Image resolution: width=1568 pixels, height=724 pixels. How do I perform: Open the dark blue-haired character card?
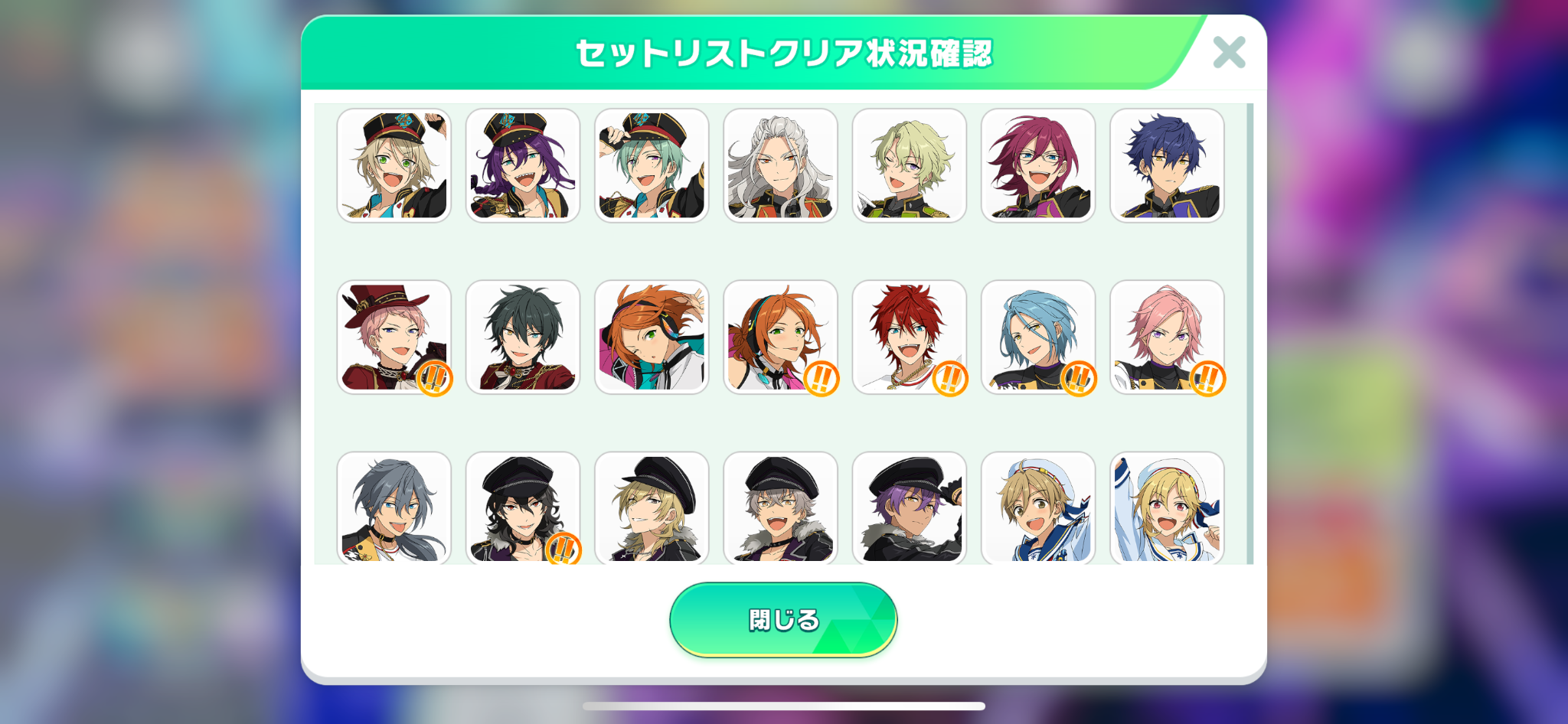[x=1167, y=165]
